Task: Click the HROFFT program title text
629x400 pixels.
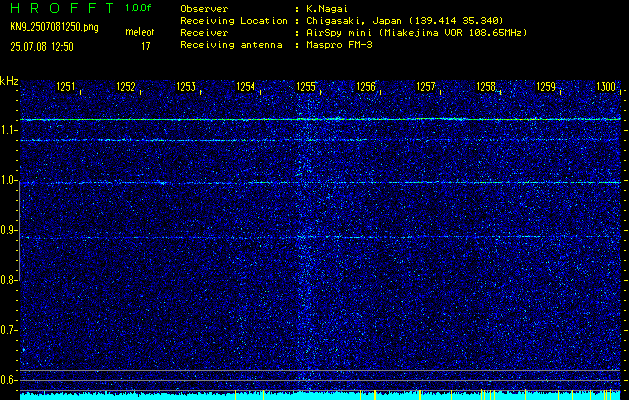Action: tap(62, 8)
